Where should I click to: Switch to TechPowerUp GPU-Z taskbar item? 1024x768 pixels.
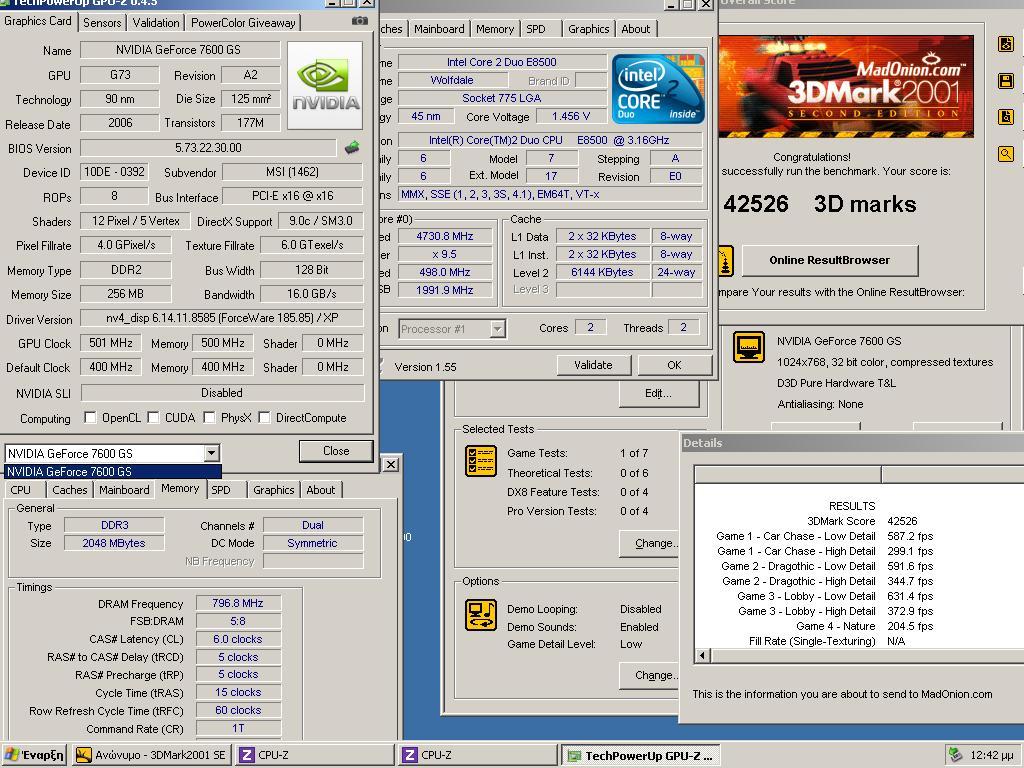point(640,755)
